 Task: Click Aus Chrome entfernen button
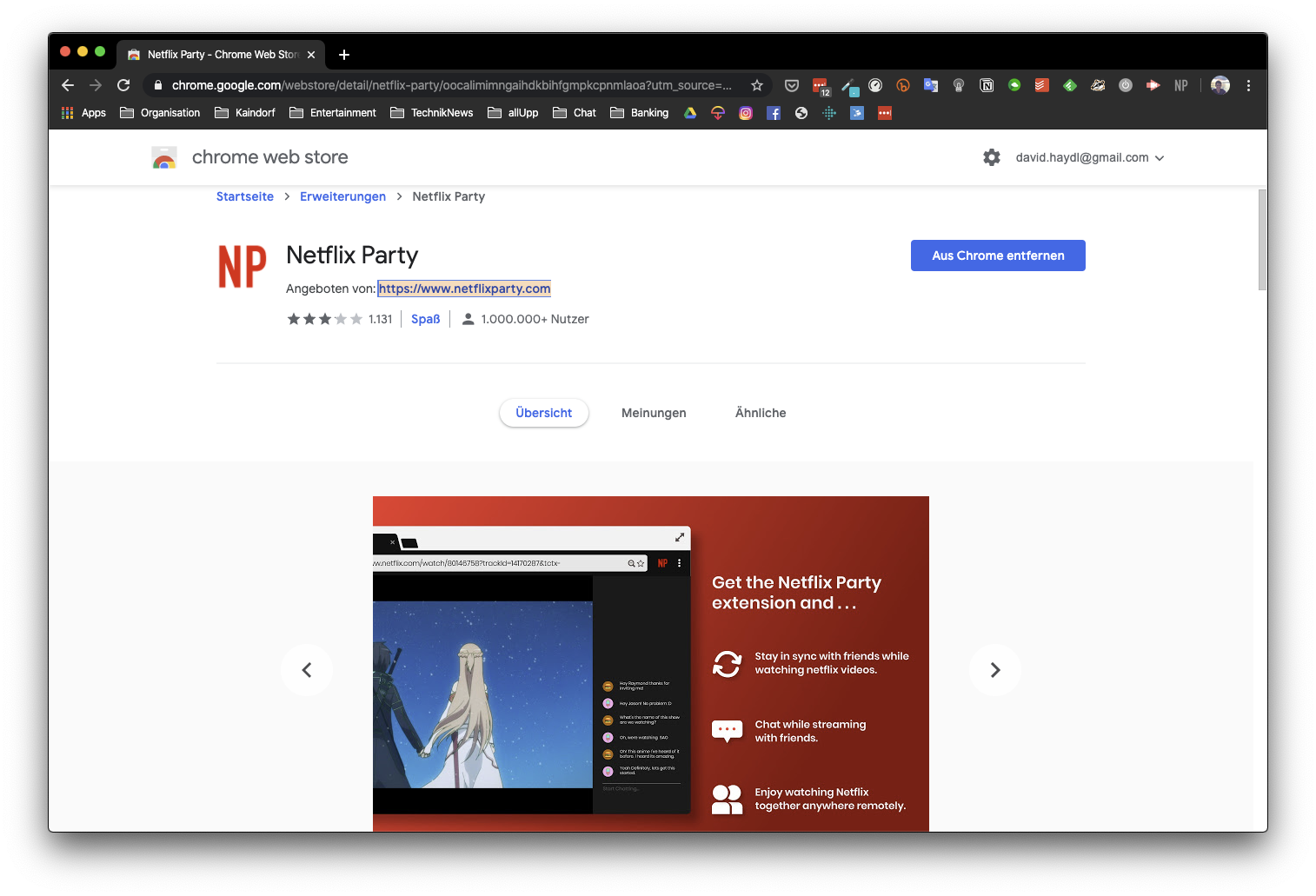coord(998,256)
